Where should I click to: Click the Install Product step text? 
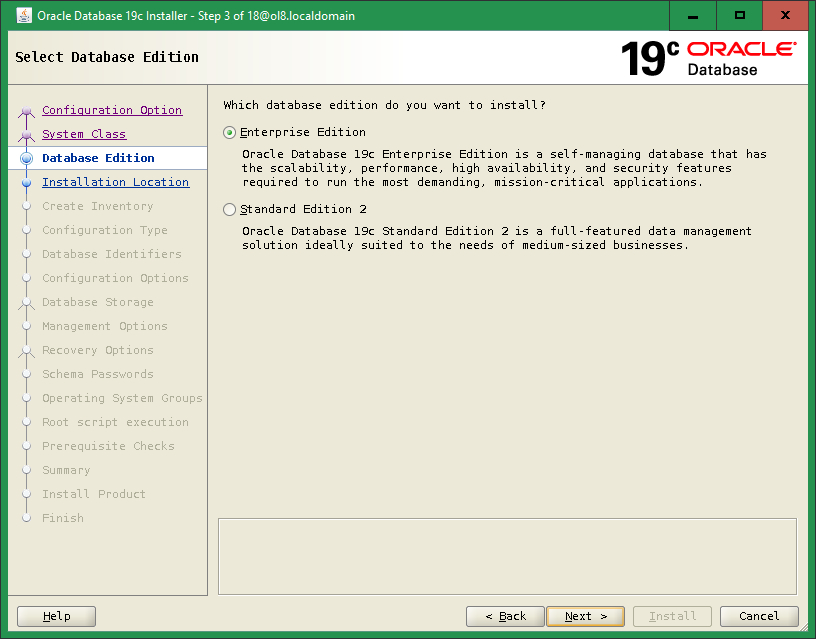[94, 494]
